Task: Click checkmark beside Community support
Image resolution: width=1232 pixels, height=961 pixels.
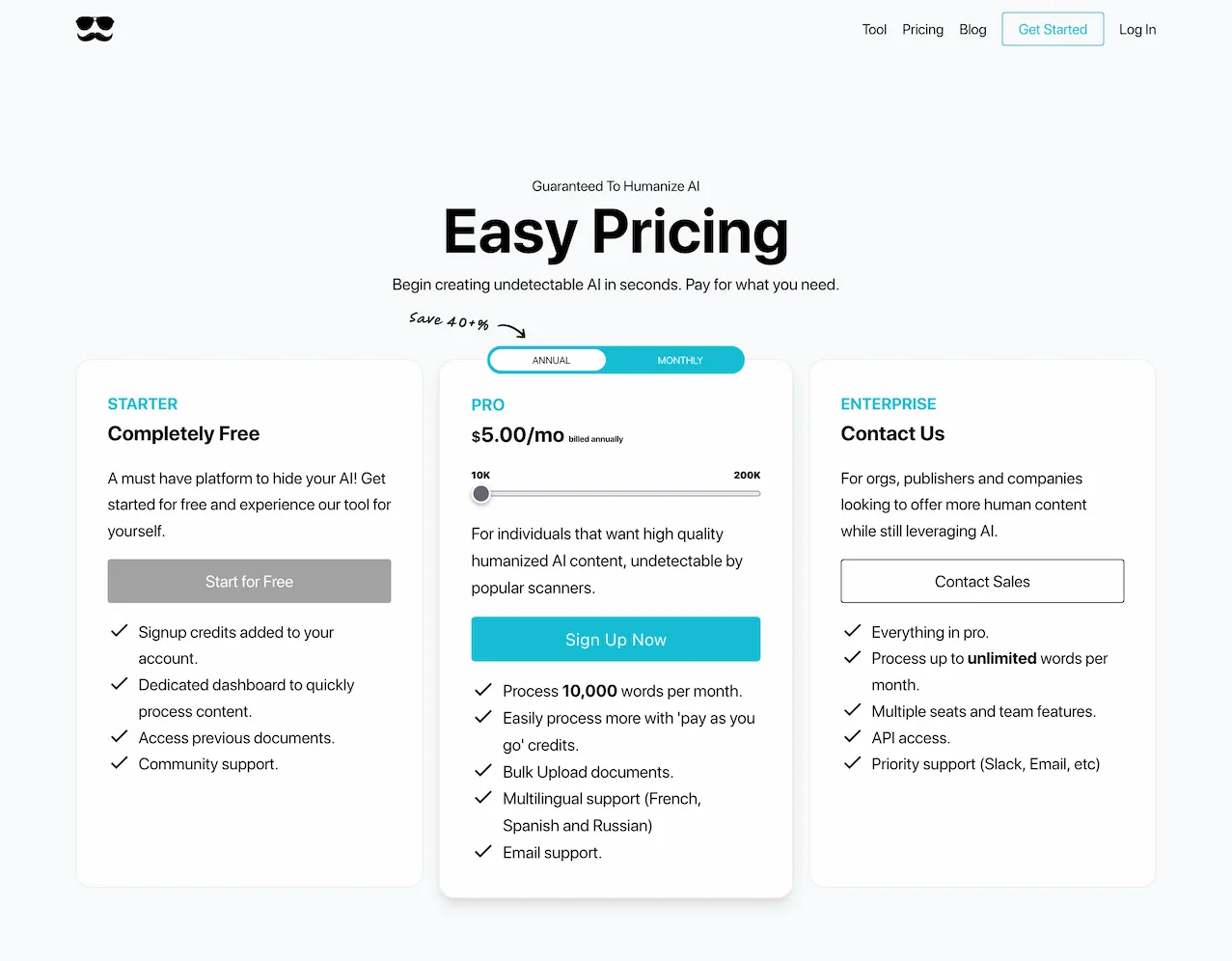Action: click(x=120, y=763)
